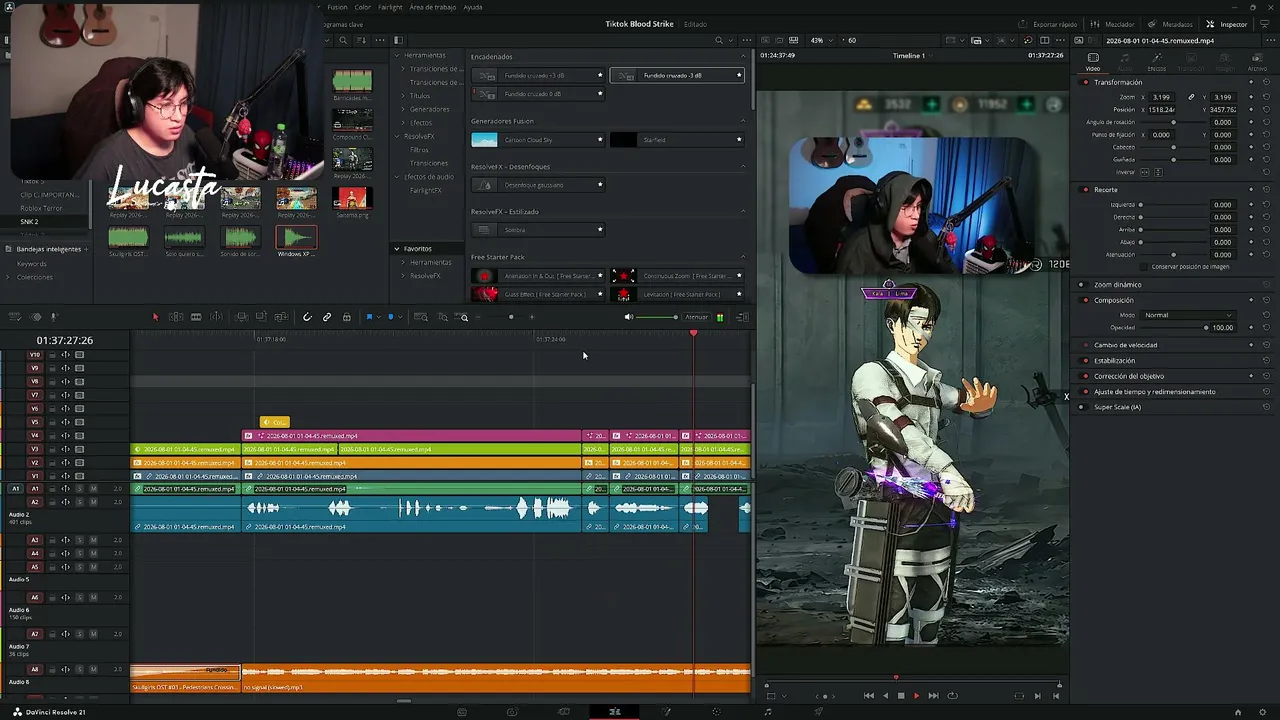Open the Fairlight page music note icon
Screen dimensions: 1280x720
point(768,712)
